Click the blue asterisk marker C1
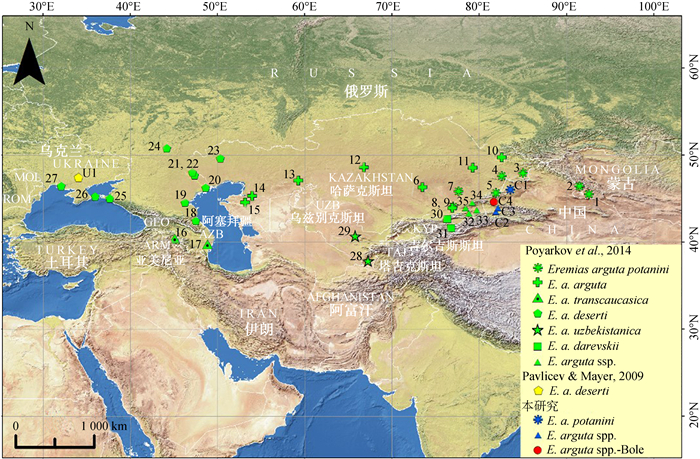 [x=510, y=189]
